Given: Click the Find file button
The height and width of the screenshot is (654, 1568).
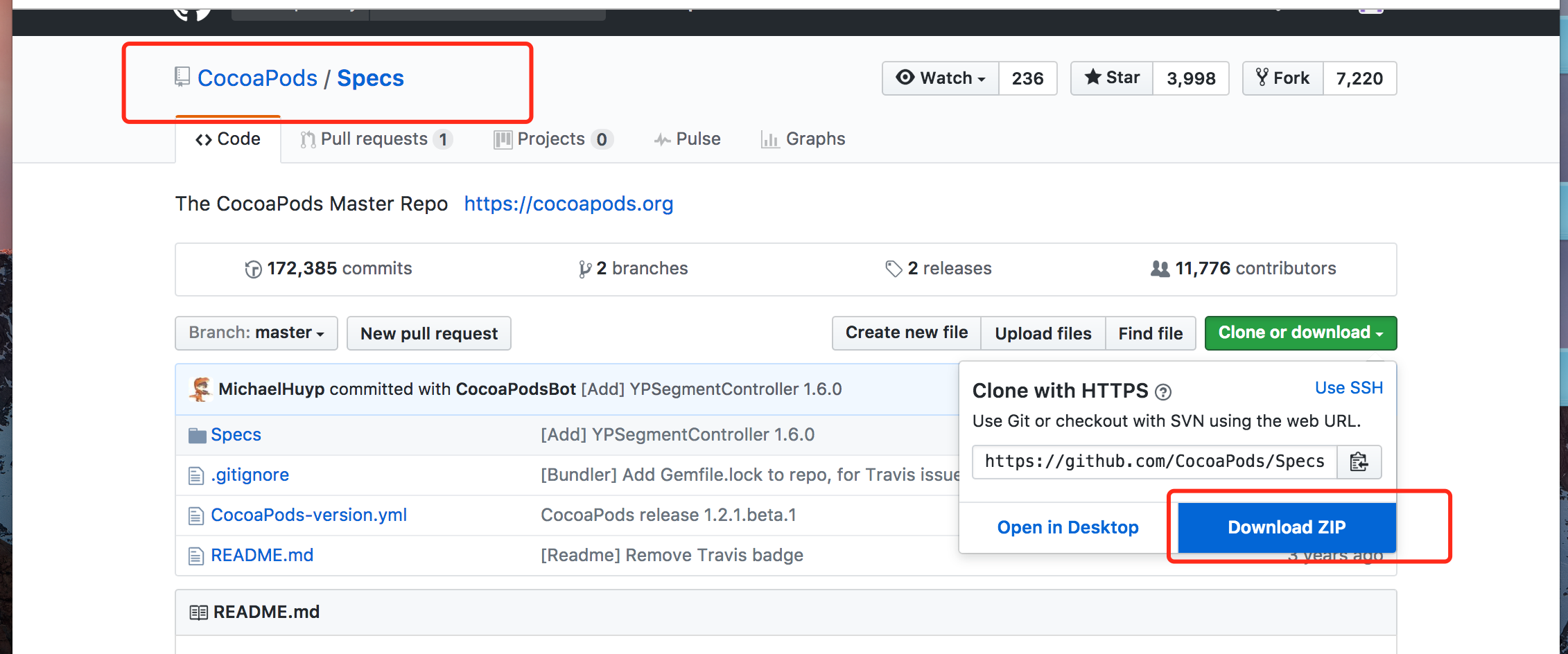Looking at the screenshot, I should pyautogui.click(x=1151, y=333).
